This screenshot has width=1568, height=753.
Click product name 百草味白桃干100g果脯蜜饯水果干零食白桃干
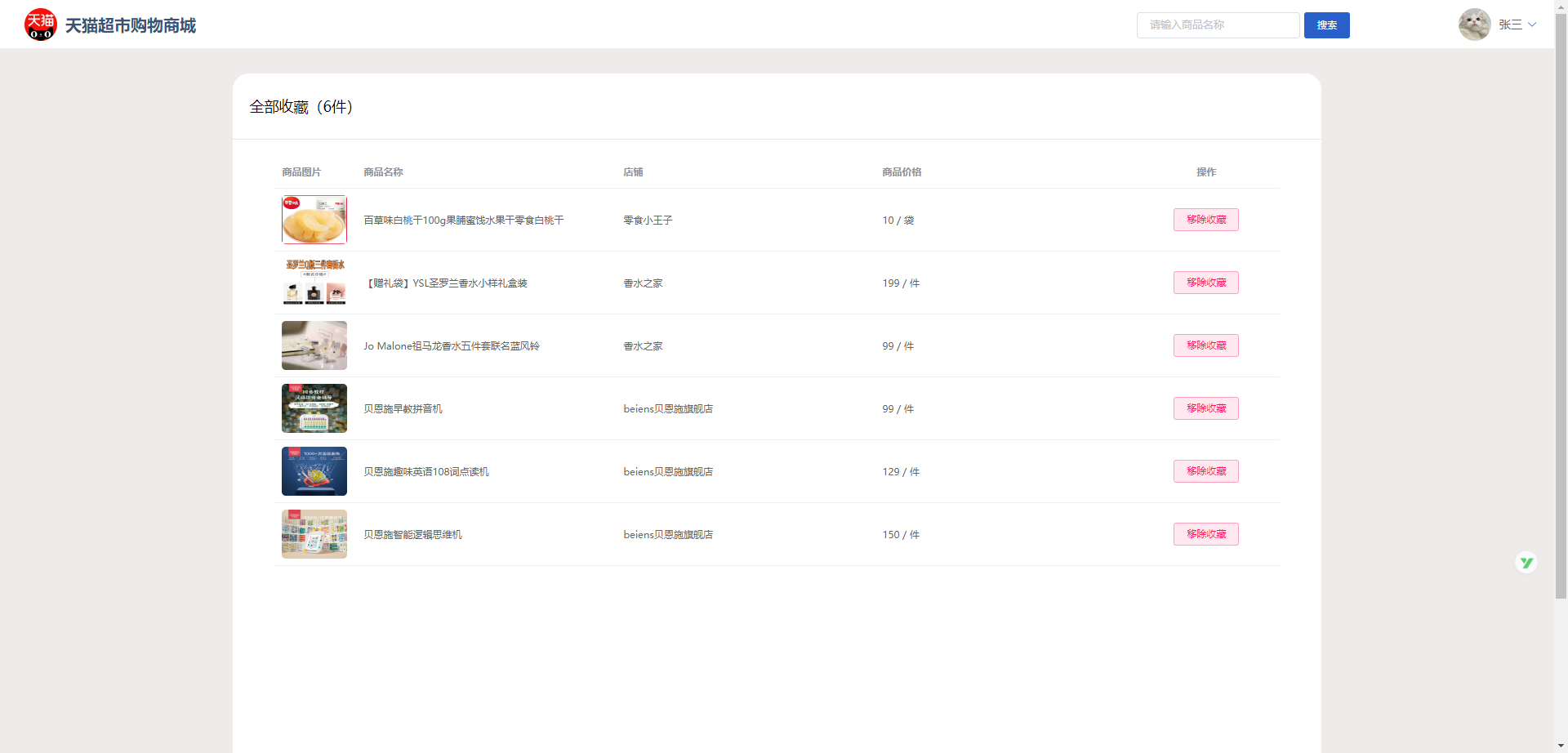(464, 221)
